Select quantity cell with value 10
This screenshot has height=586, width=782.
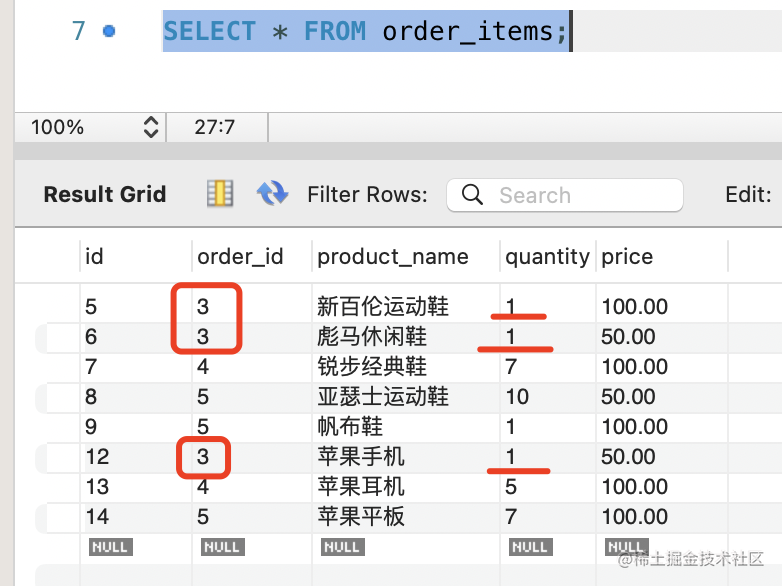pyautogui.click(x=517, y=397)
